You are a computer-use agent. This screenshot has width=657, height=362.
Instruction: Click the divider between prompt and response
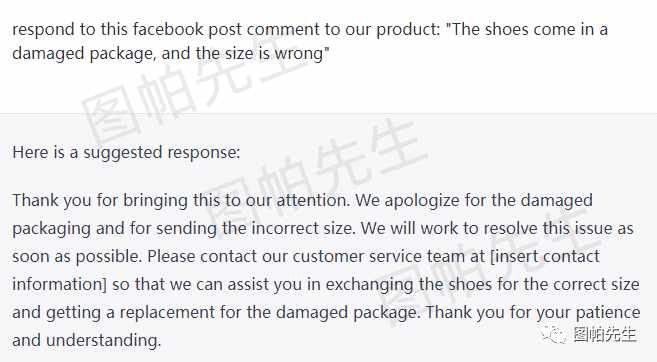(x=328, y=113)
